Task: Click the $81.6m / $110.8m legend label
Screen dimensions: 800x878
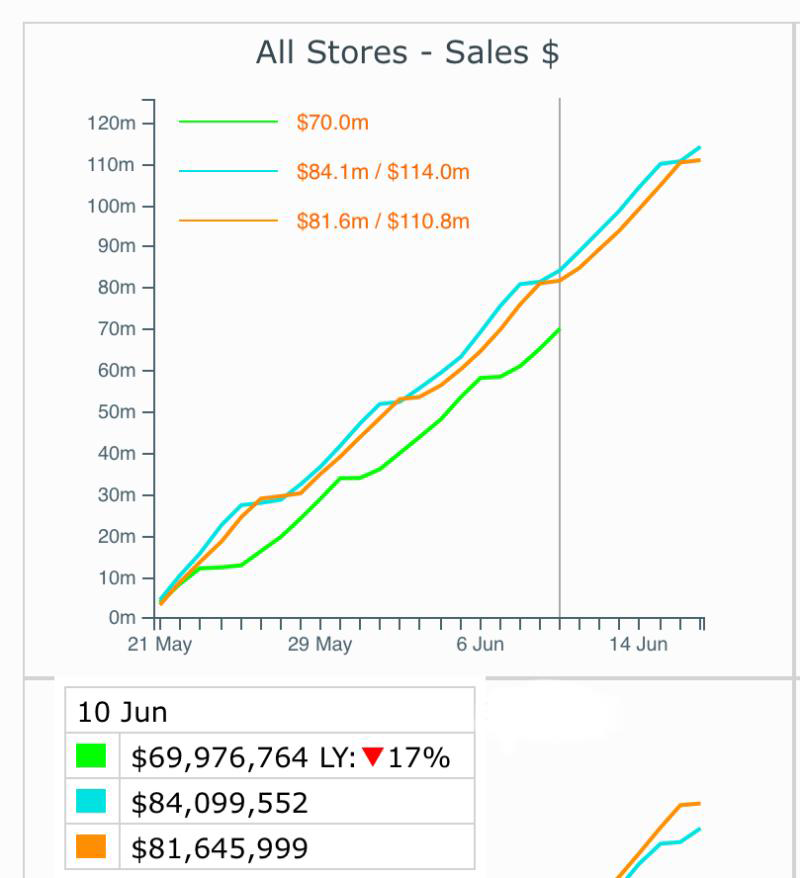Action: [x=382, y=221]
